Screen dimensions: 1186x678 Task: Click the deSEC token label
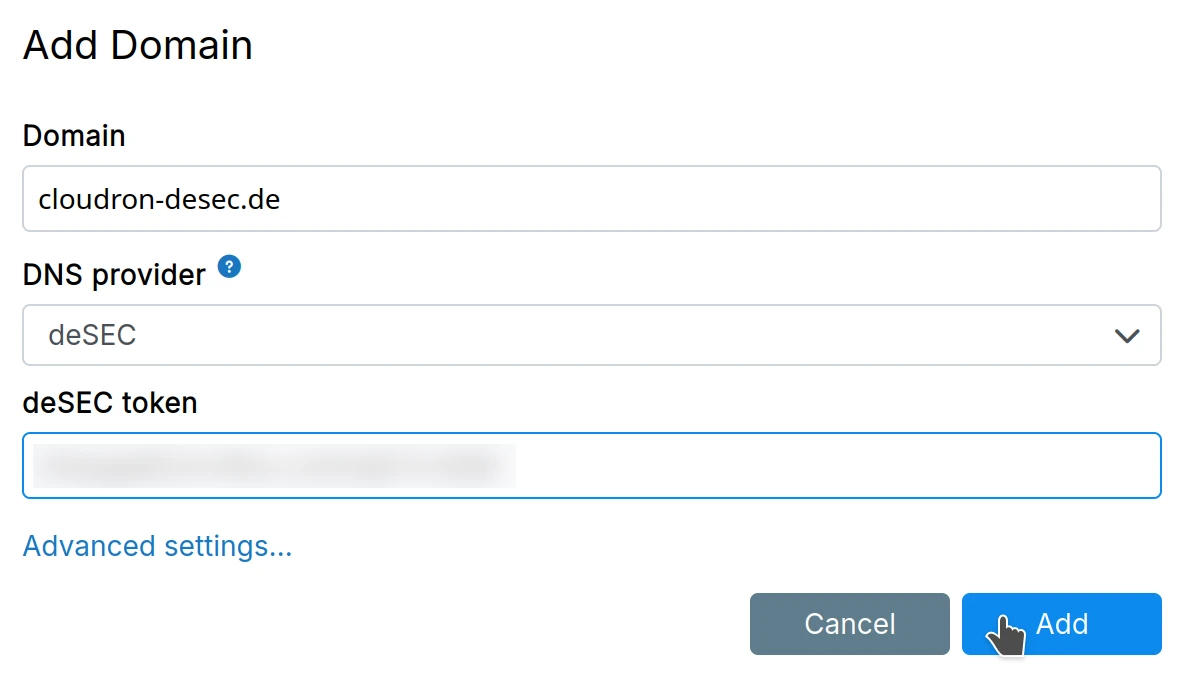click(110, 402)
